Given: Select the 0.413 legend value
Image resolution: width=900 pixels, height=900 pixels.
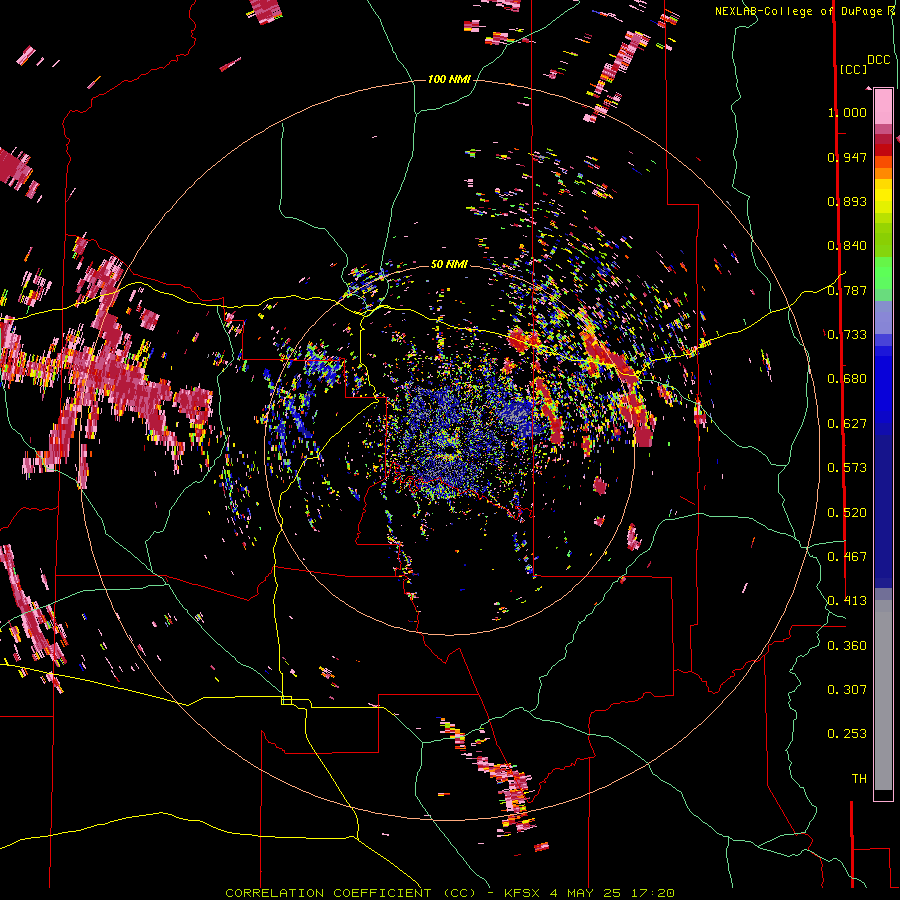Looking at the screenshot, I should pos(847,601).
